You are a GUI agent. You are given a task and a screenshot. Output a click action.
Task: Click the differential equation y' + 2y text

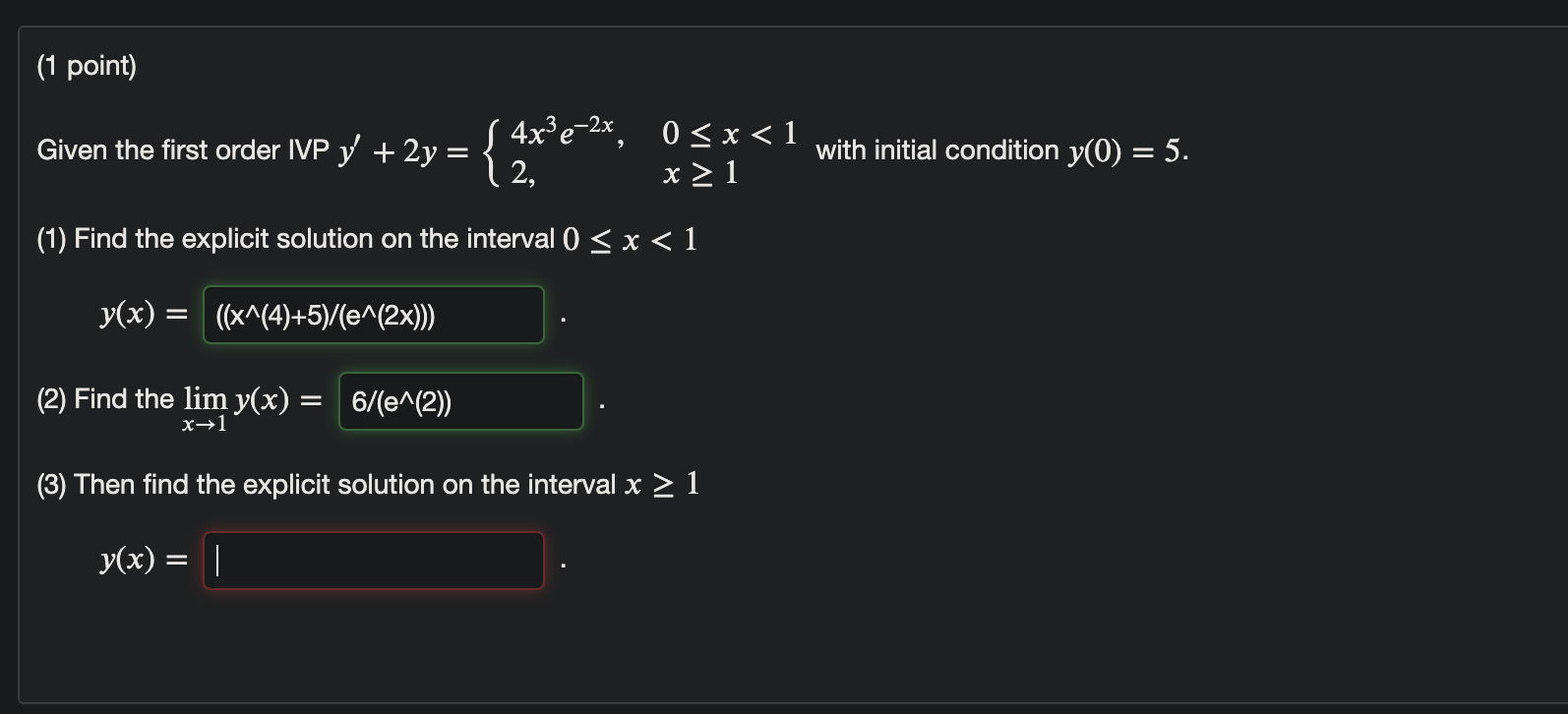393,149
